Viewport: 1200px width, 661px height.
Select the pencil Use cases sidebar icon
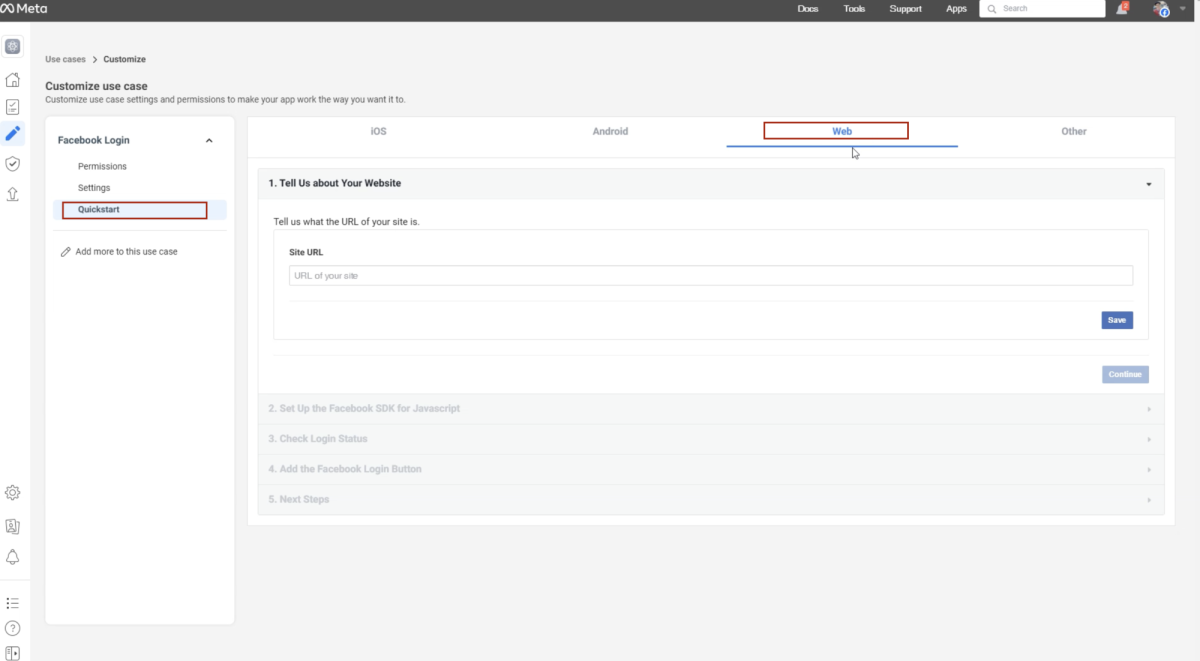[13, 132]
